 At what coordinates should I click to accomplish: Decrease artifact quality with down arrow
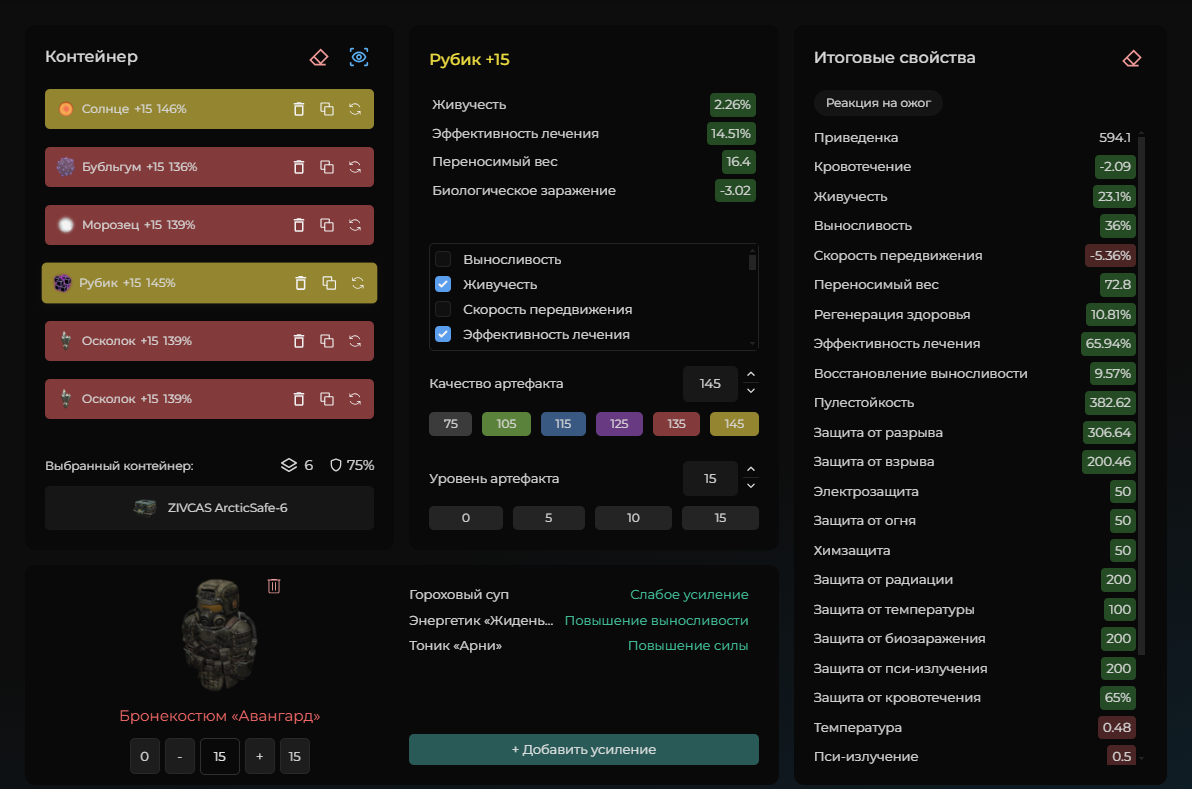(751, 391)
